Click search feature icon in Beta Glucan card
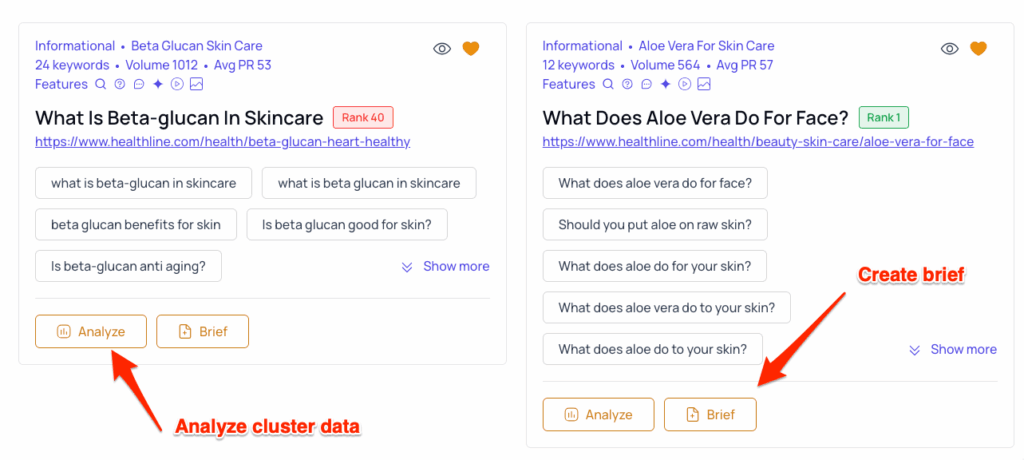Image resolution: width=1024 pixels, height=460 pixels. pyautogui.click(x=100, y=84)
